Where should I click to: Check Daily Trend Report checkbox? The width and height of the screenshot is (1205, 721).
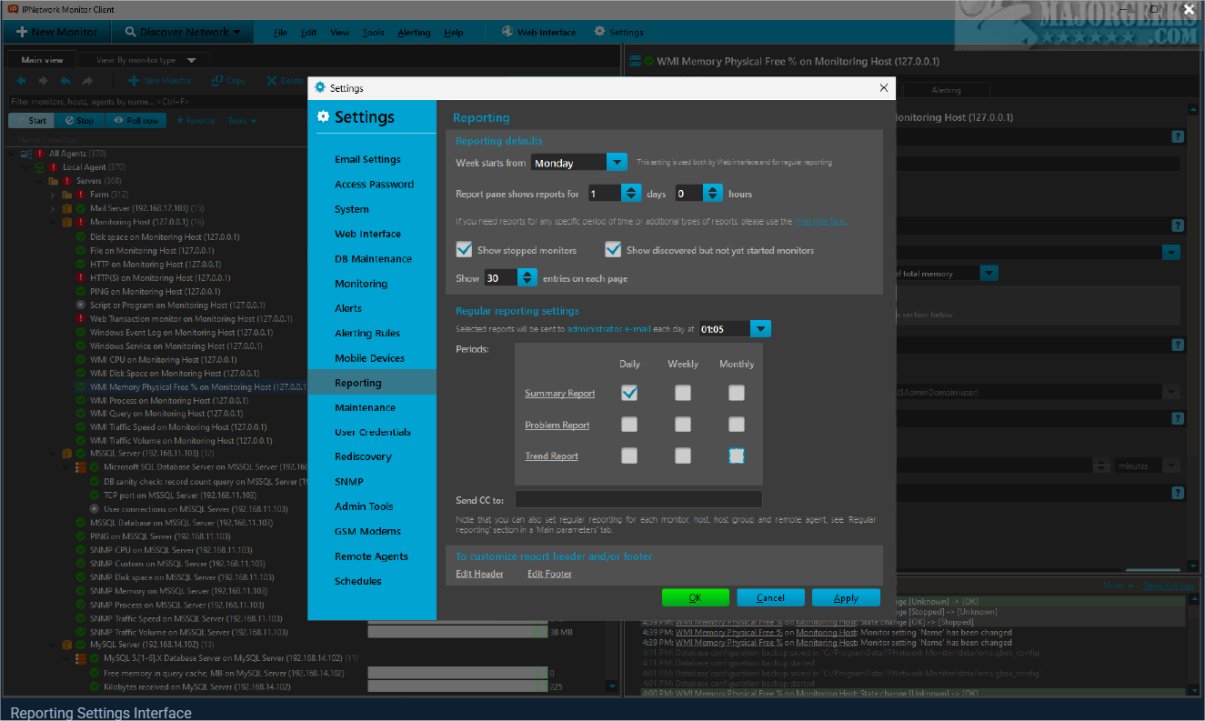tap(629, 456)
